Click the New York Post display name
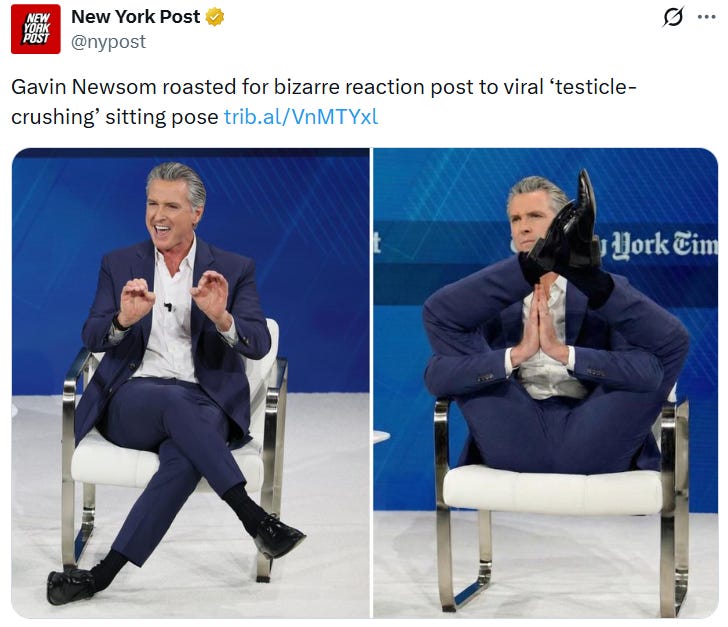This screenshot has width=728, height=627. click(136, 17)
